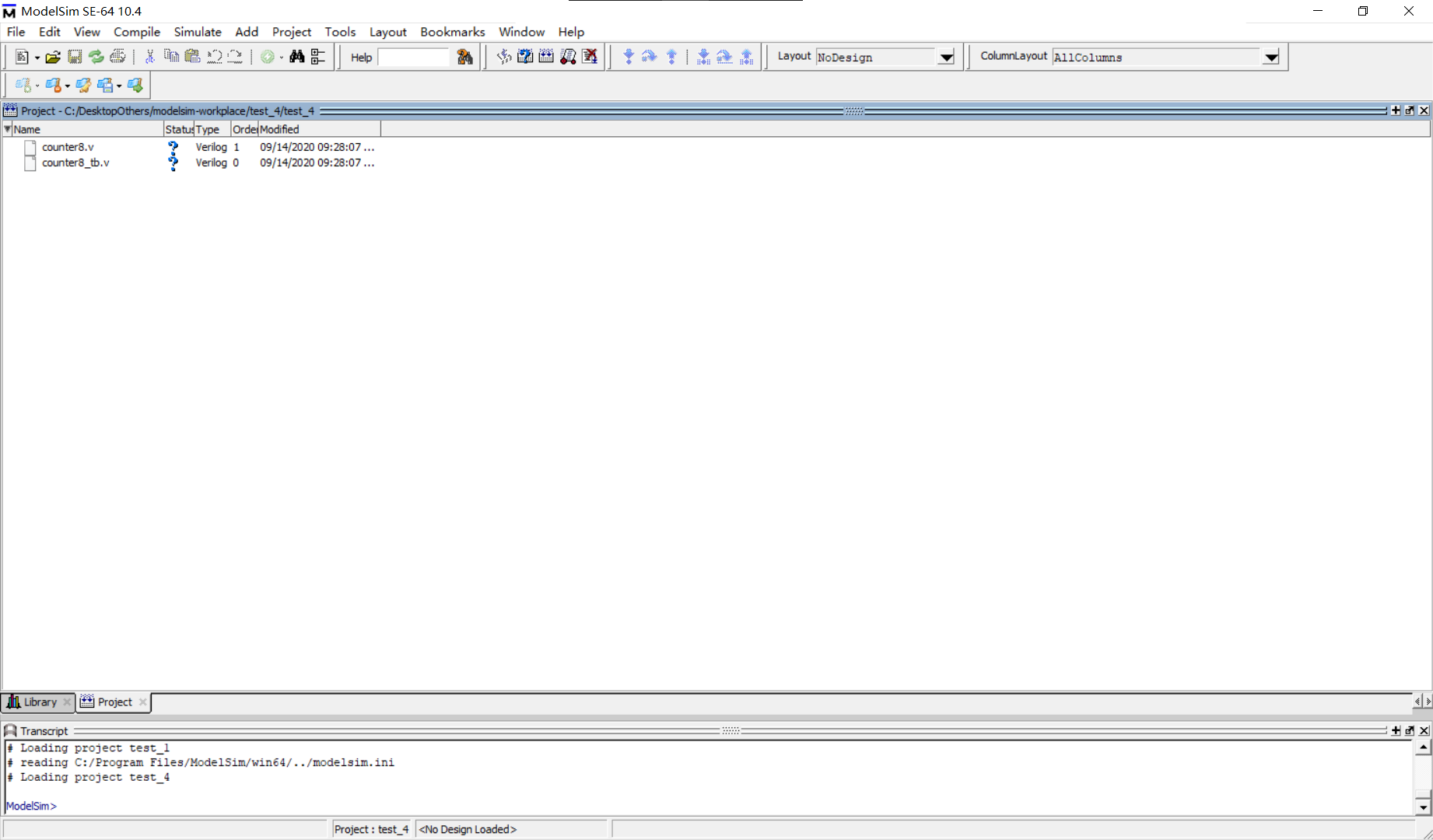Click the Simulate icon
Viewport: 1433px width, 840px height.
(546, 57)
